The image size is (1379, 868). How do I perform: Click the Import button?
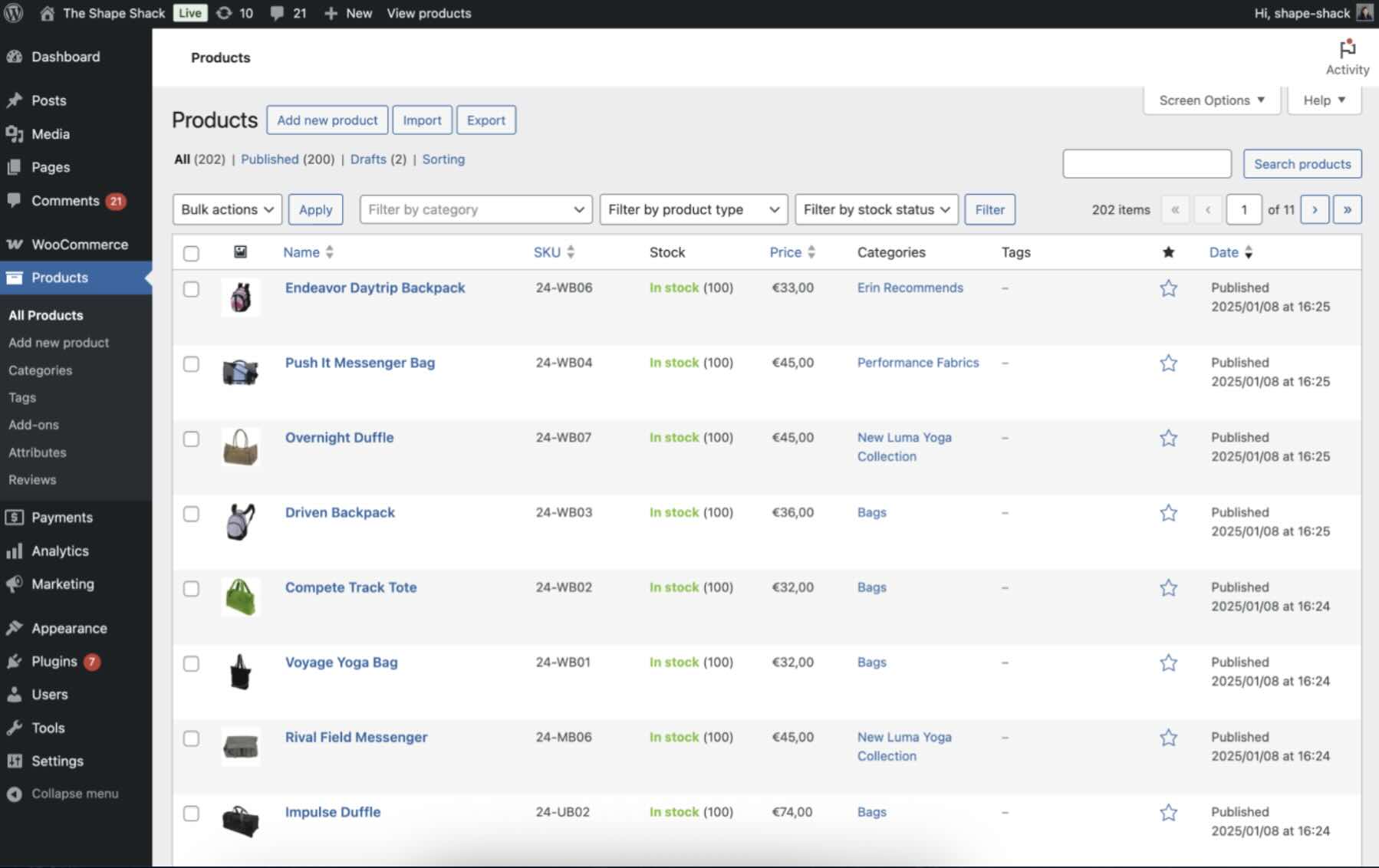(422, 120)
